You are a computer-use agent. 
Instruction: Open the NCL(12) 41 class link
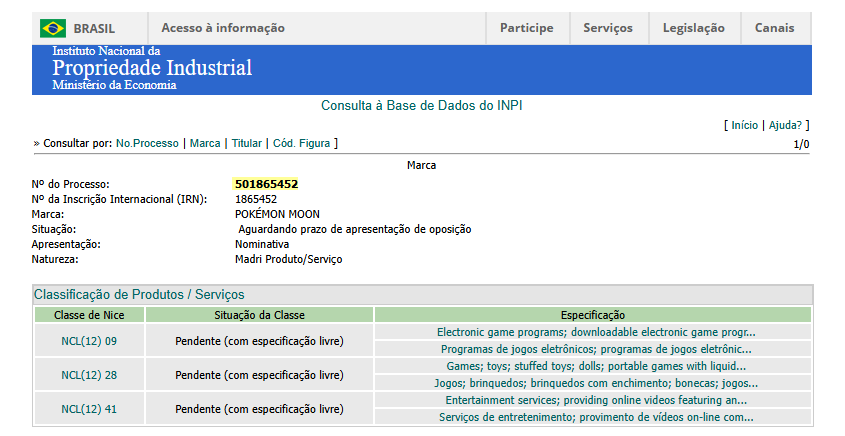[89, 409]
